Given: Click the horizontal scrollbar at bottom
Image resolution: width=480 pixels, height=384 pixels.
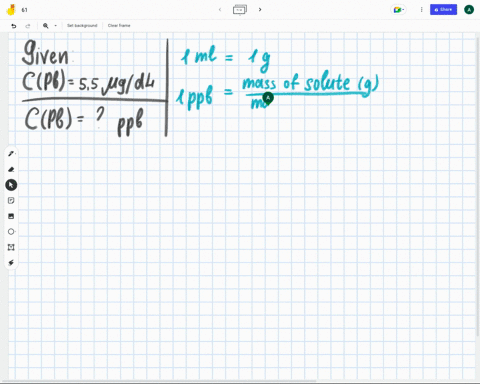Looking at the screenshot, I should tap(158, 381).
